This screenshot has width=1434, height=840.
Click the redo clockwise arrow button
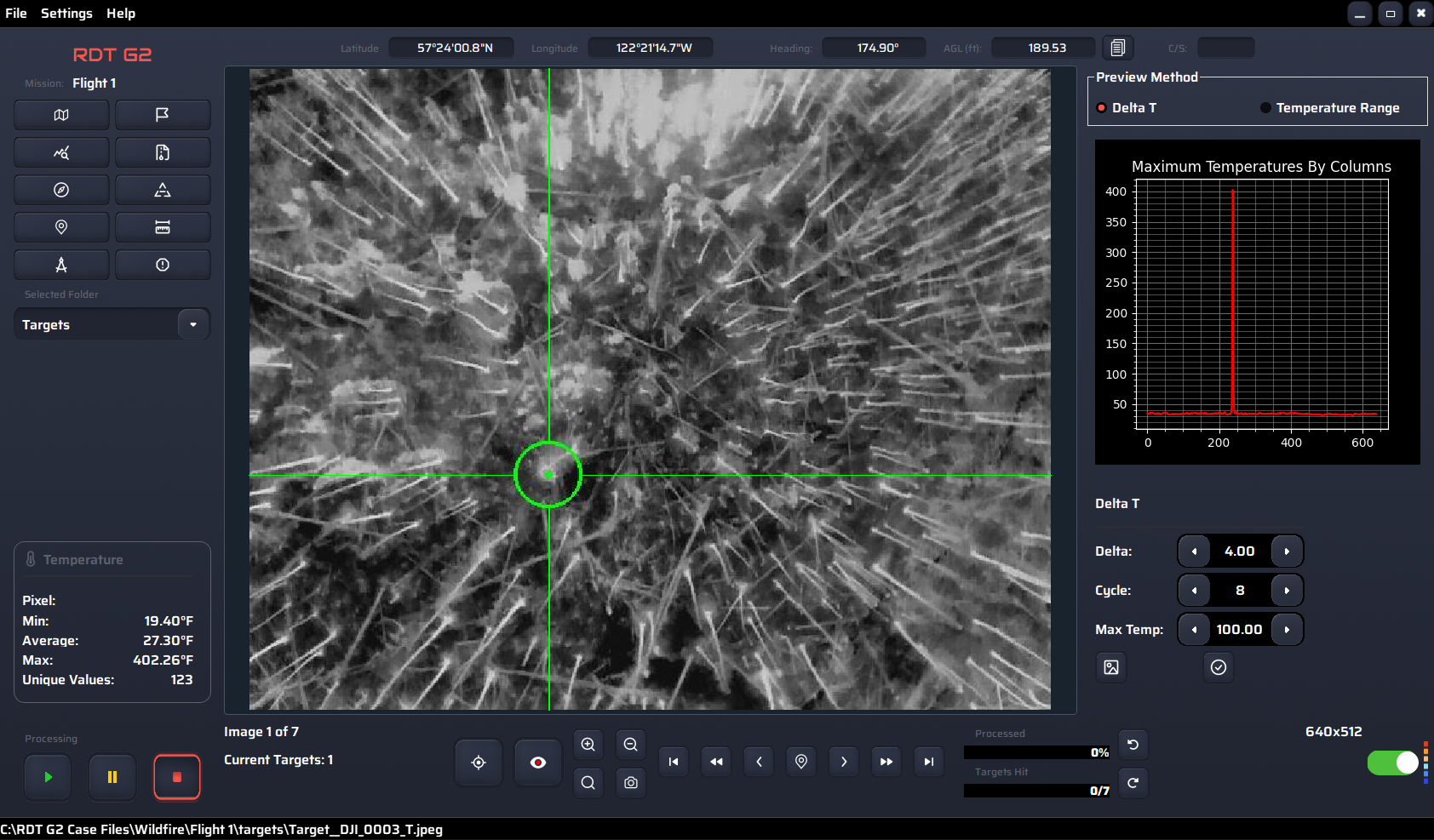(1133, 783)
